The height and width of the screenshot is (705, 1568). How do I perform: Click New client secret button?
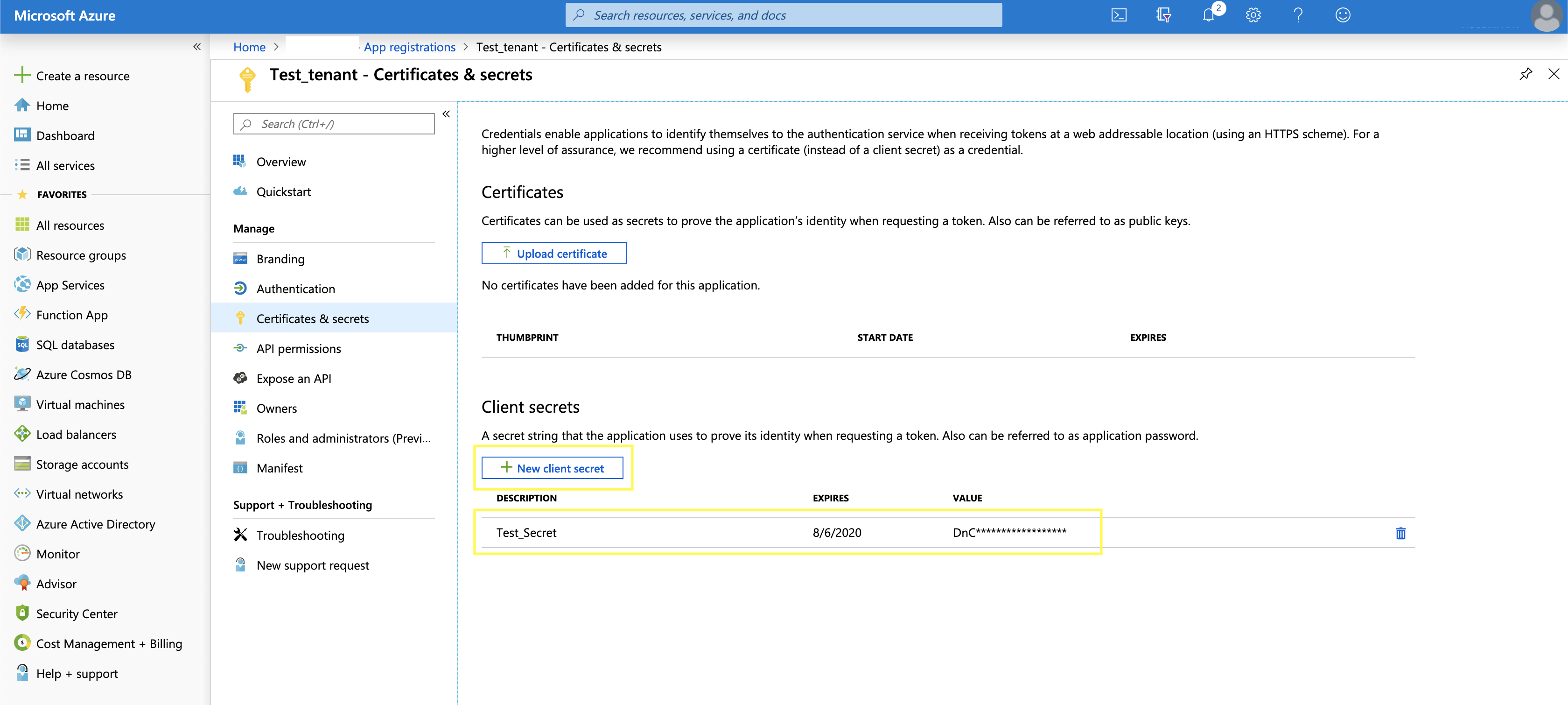coord(552,468)
